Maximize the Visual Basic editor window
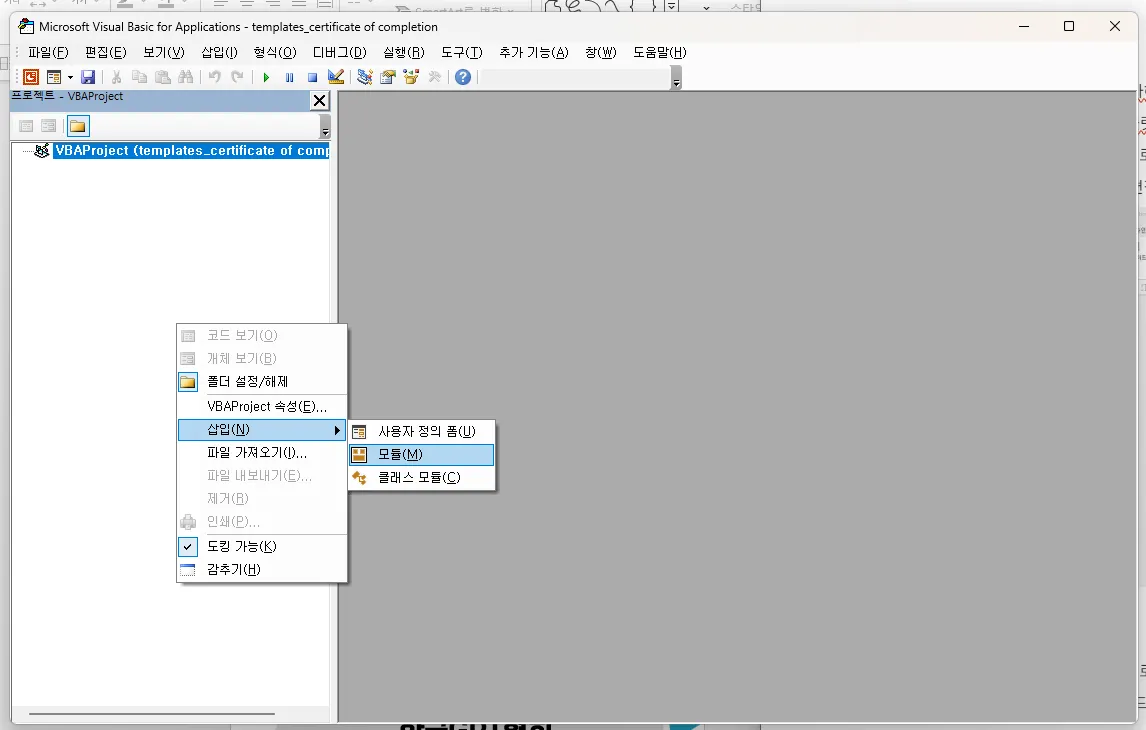The image size is (1146, 730). tap(1069, 26)
